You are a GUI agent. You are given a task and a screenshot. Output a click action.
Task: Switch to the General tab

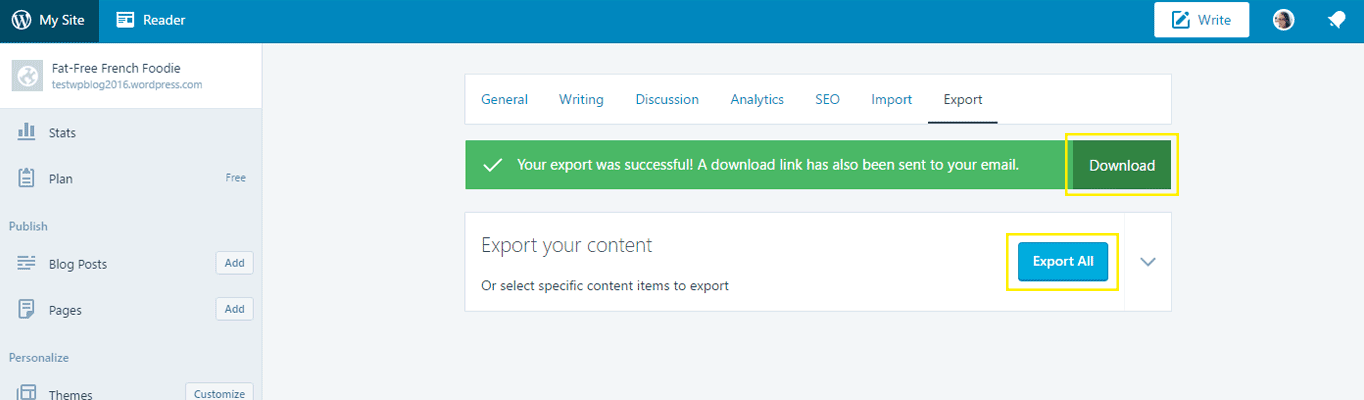pos(504,99)
